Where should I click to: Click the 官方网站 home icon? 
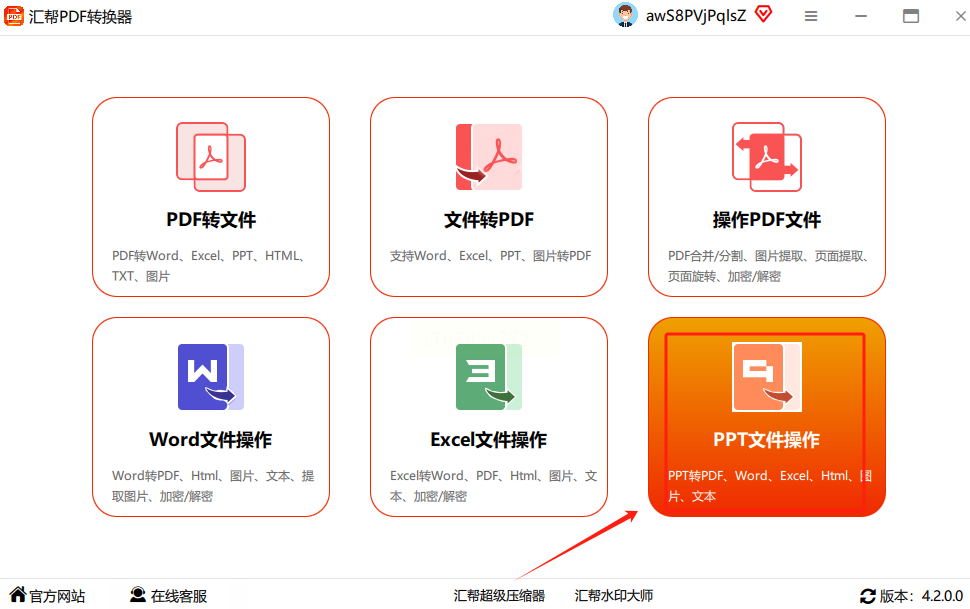coord(18,595)
